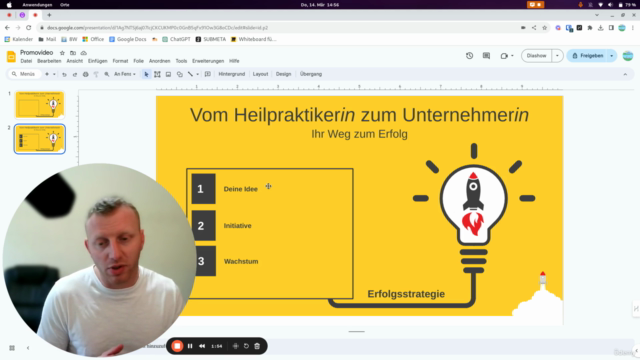Click the zoom magnifier icon
This screenshot has height=360, width=640.
pos(107,74)
